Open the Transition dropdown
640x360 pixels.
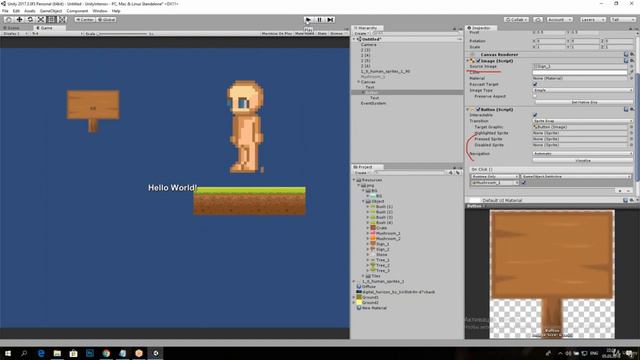coord(583,121)
